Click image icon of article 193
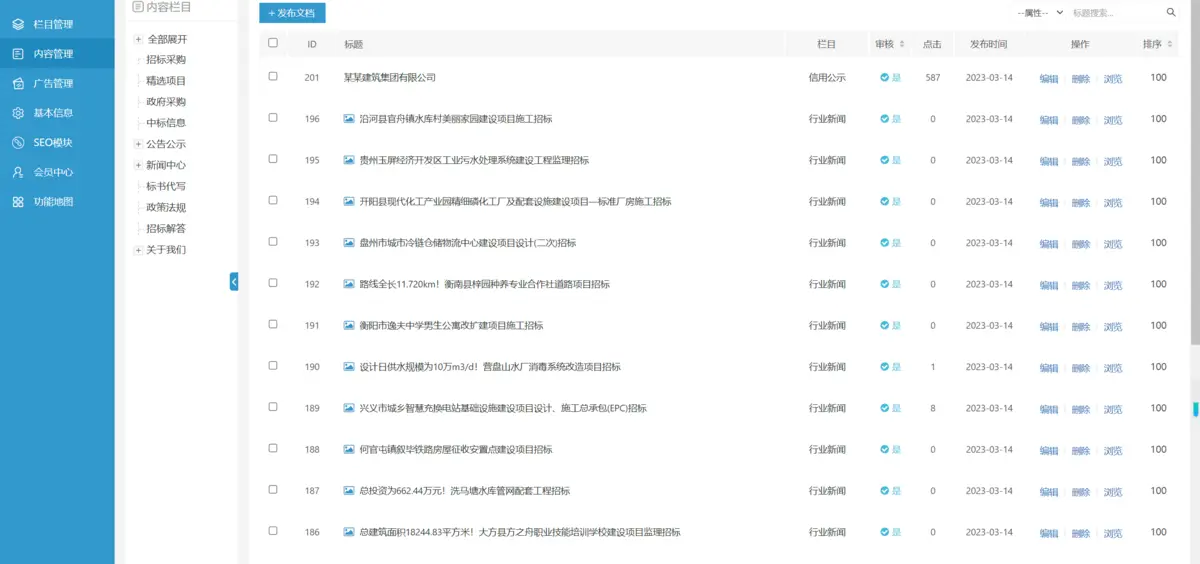 349,242
